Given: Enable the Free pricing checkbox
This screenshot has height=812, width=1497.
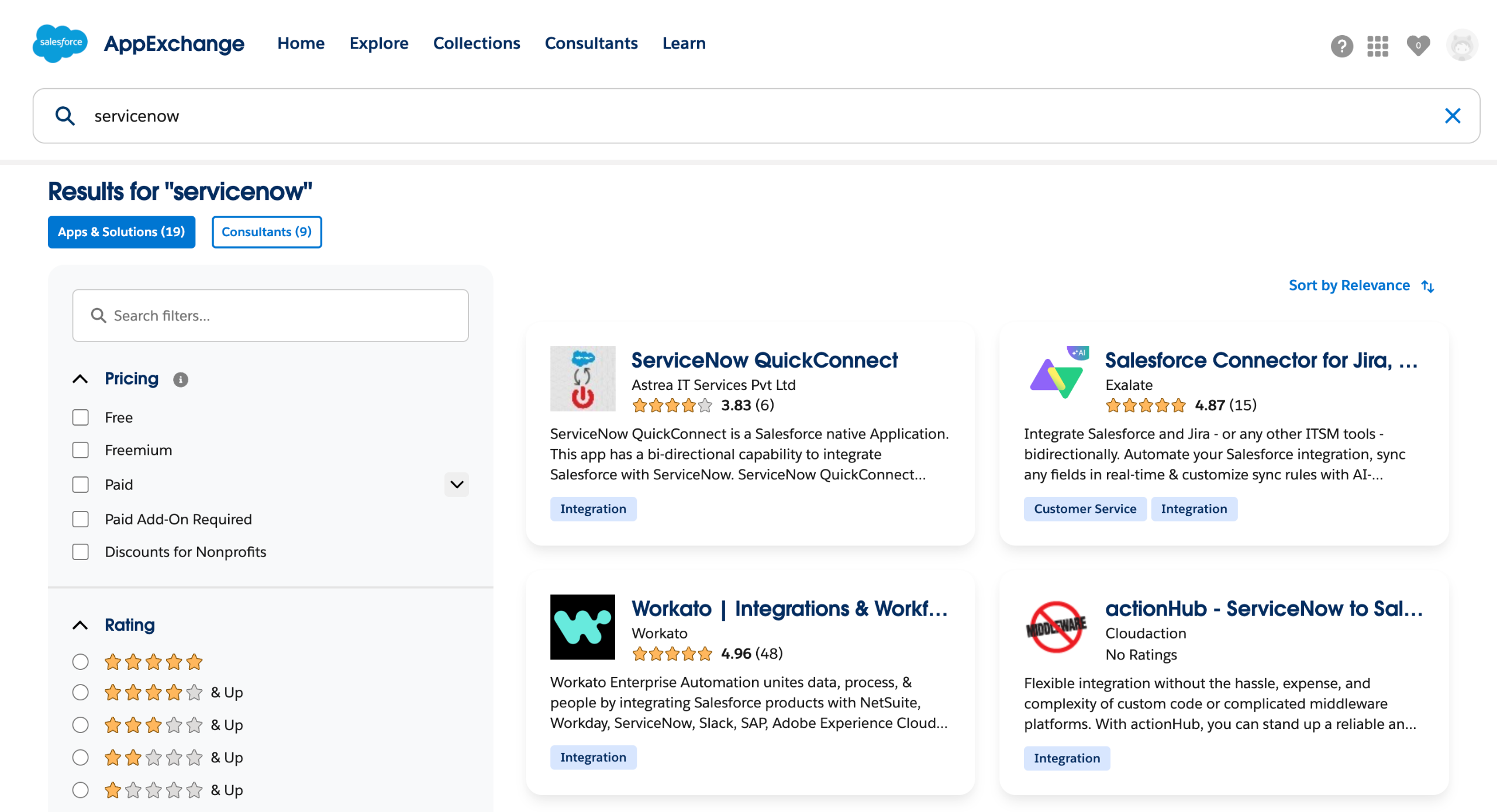Looking at the screenshot, I should pos(80,417).
